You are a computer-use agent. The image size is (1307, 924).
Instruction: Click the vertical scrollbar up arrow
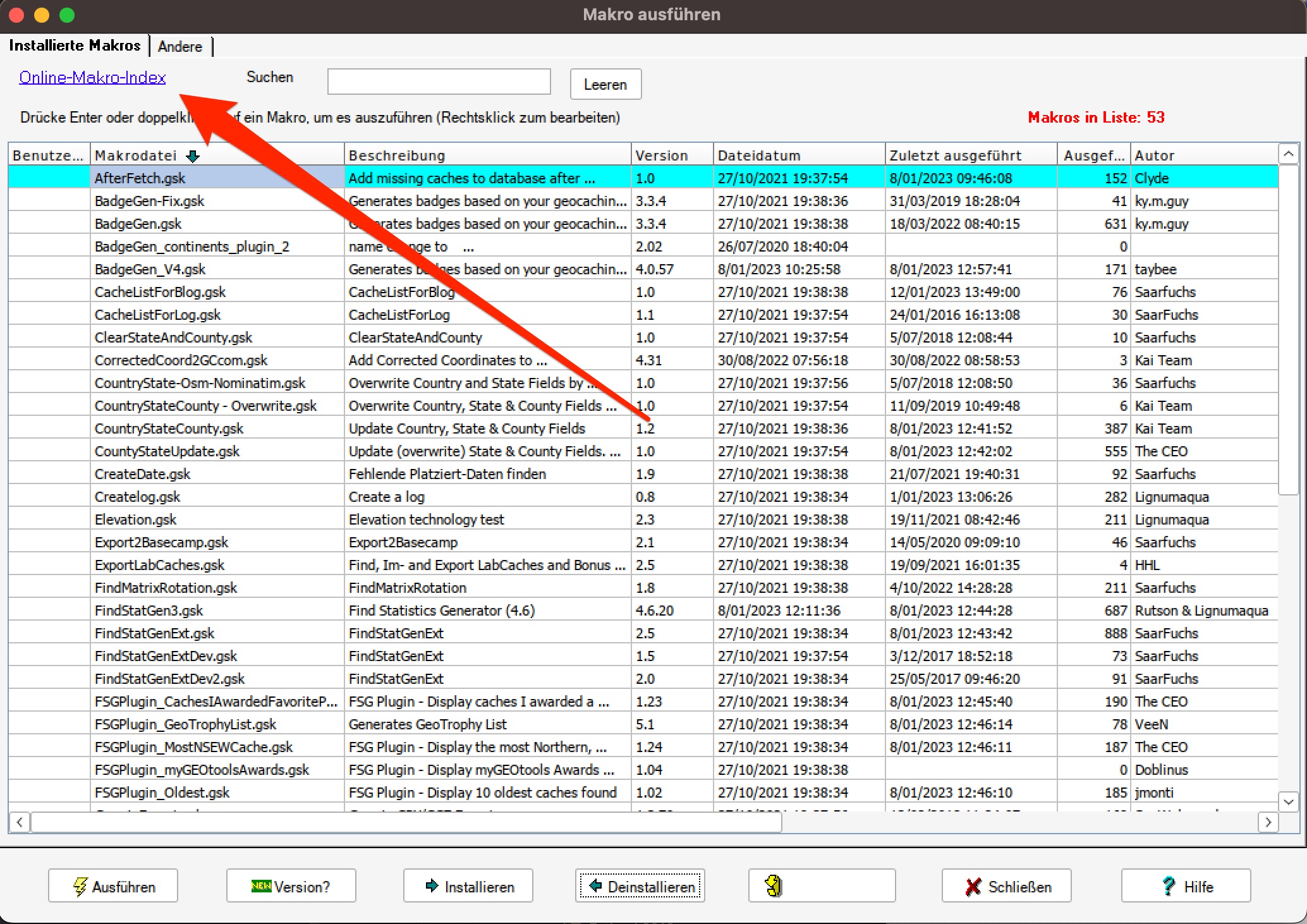(x=1289, y=154)
